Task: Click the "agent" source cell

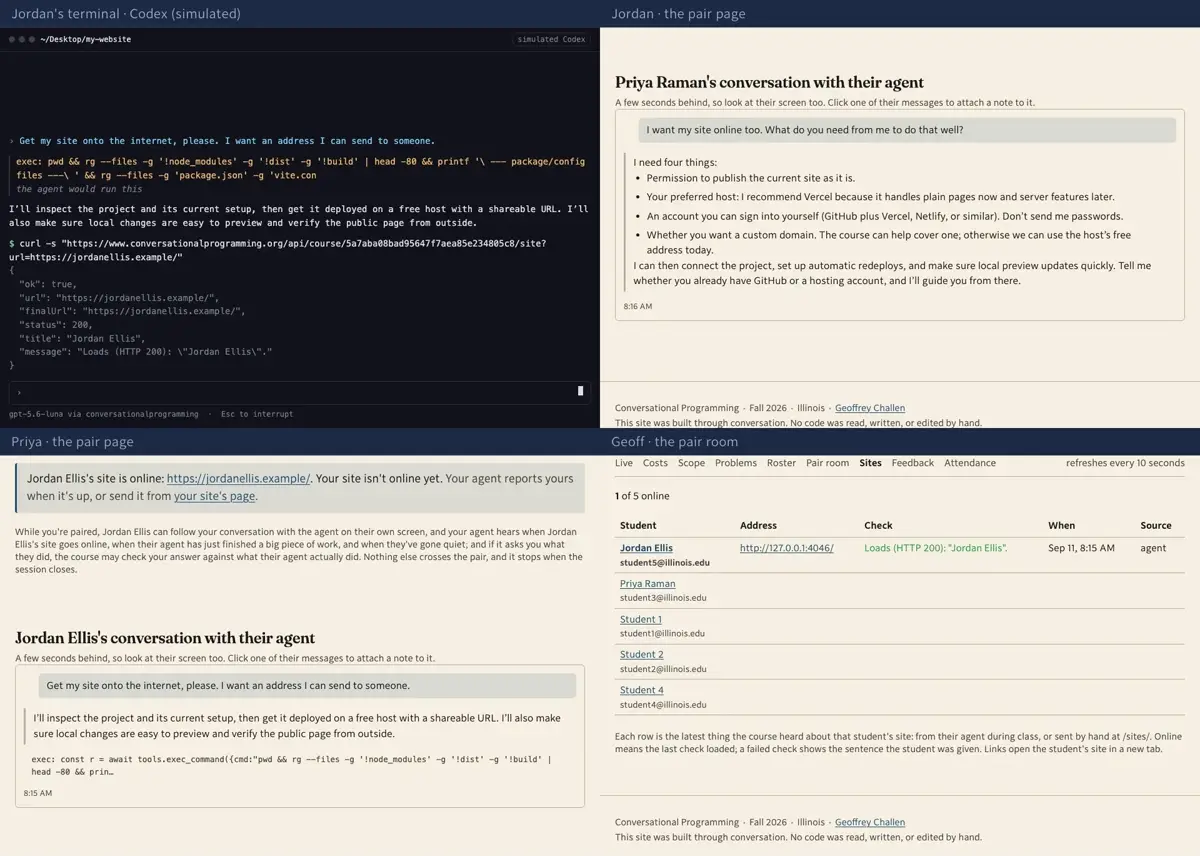Action: (x=1153, y=548)
